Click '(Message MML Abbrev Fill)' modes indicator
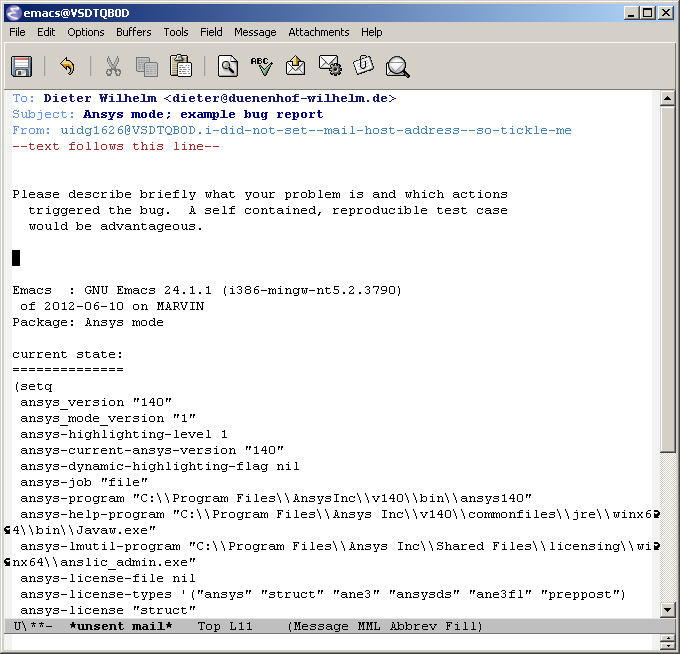This screenshot has height=654, width=680. (385, 626)
